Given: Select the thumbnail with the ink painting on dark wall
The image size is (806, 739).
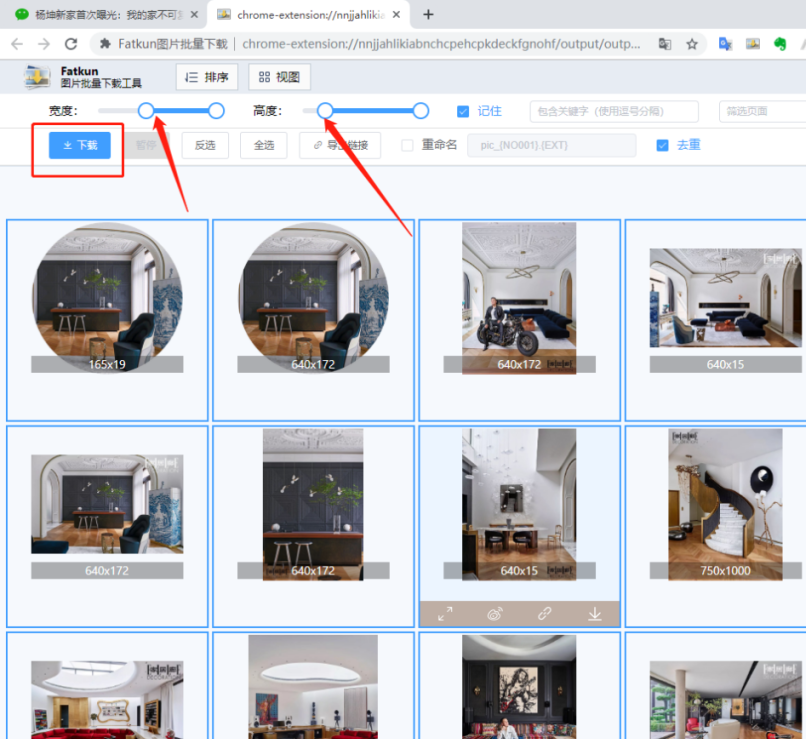Looking at the screenshot, I should [519, 686].
